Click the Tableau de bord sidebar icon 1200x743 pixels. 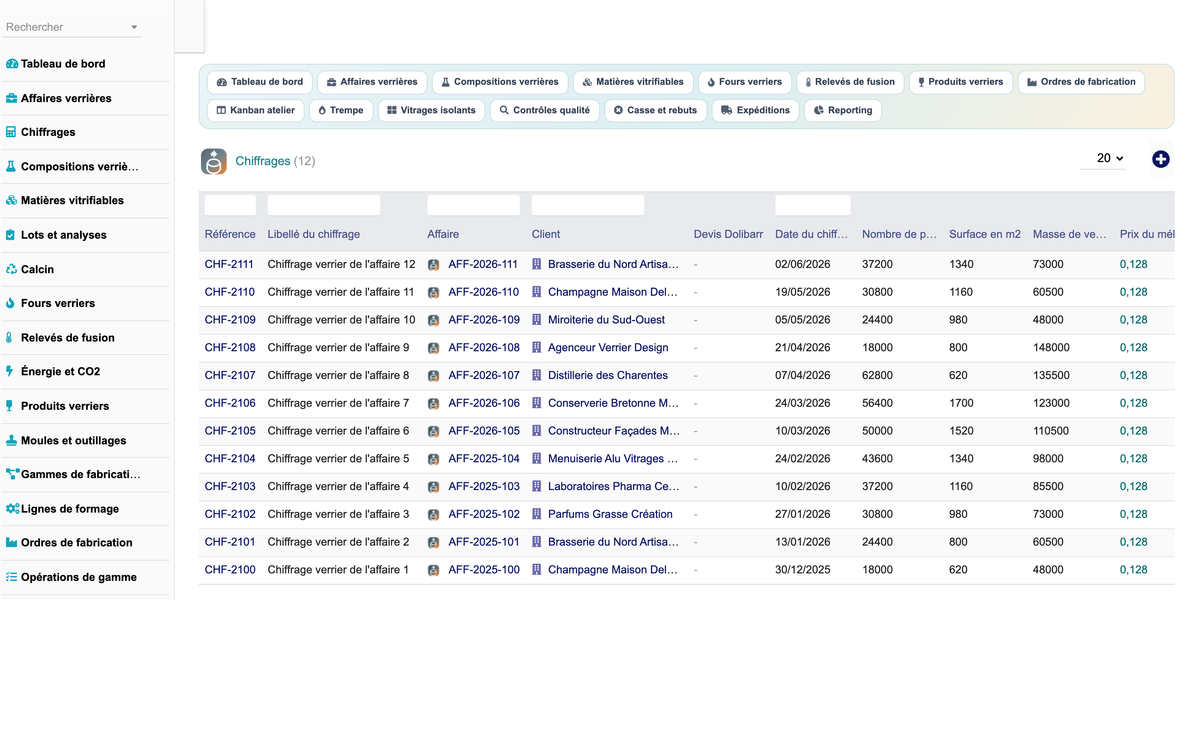(x=12, y=64)
